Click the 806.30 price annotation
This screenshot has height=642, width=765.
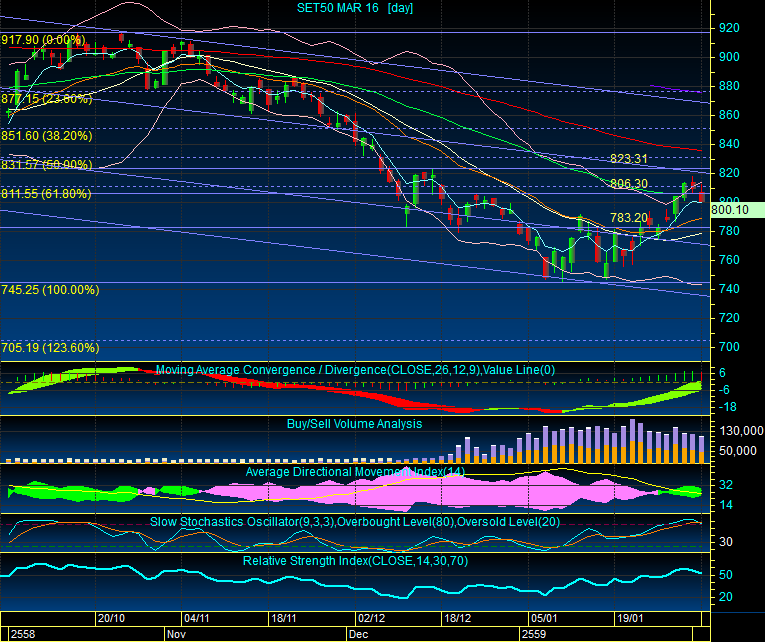[x=628, y=183]
